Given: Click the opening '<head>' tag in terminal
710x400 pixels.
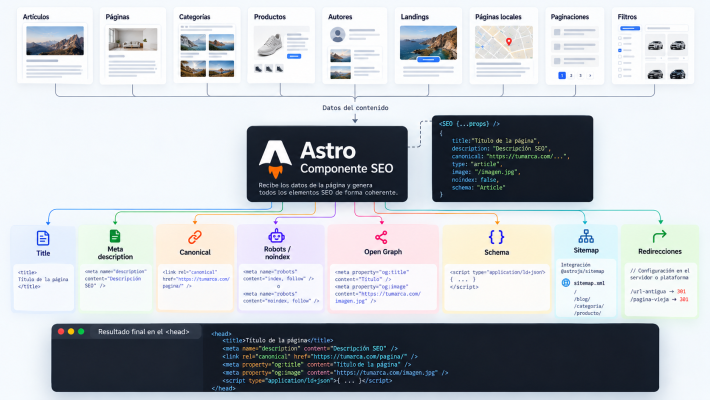Looking at the screenshot, I should pos(221,334).
